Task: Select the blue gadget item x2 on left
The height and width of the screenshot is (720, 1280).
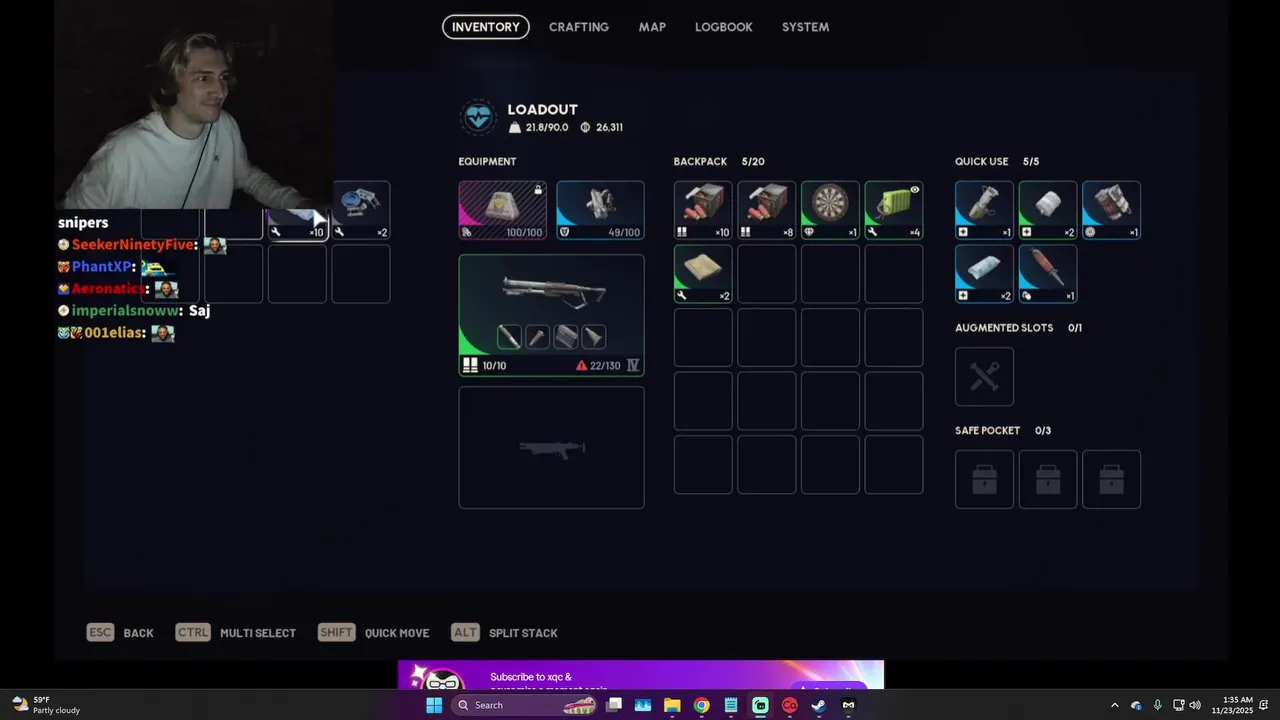Action: (361, 210)
